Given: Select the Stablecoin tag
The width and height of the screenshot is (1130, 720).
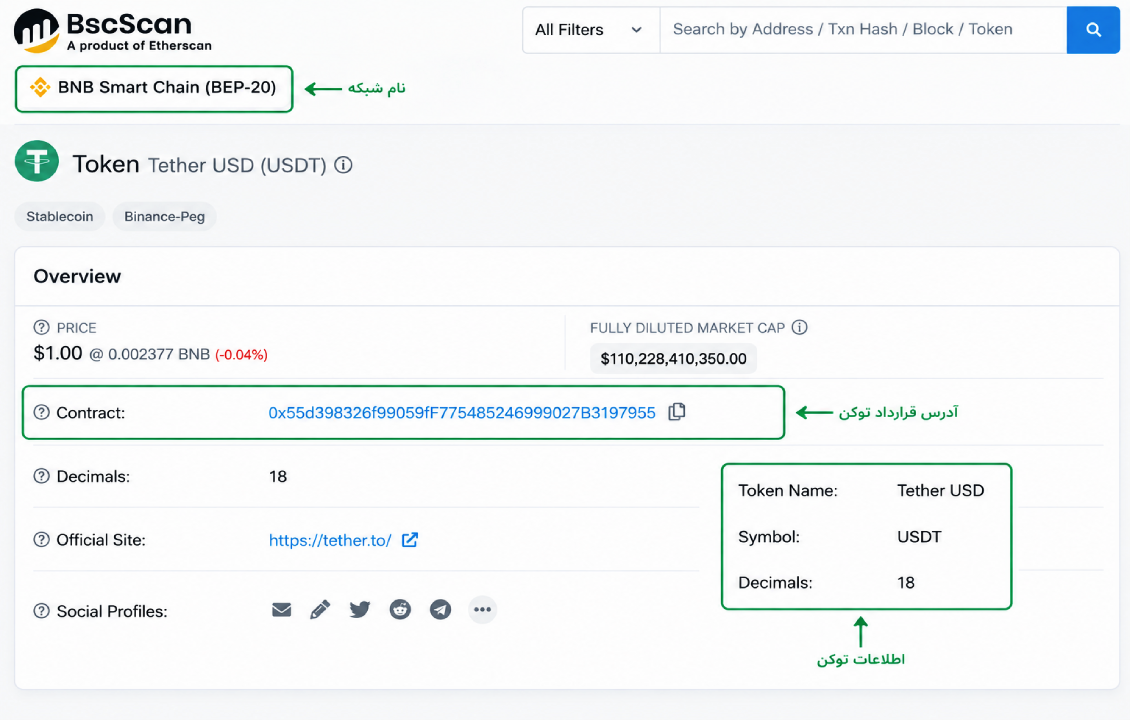Looking at the screenshot, I should 60,216.
